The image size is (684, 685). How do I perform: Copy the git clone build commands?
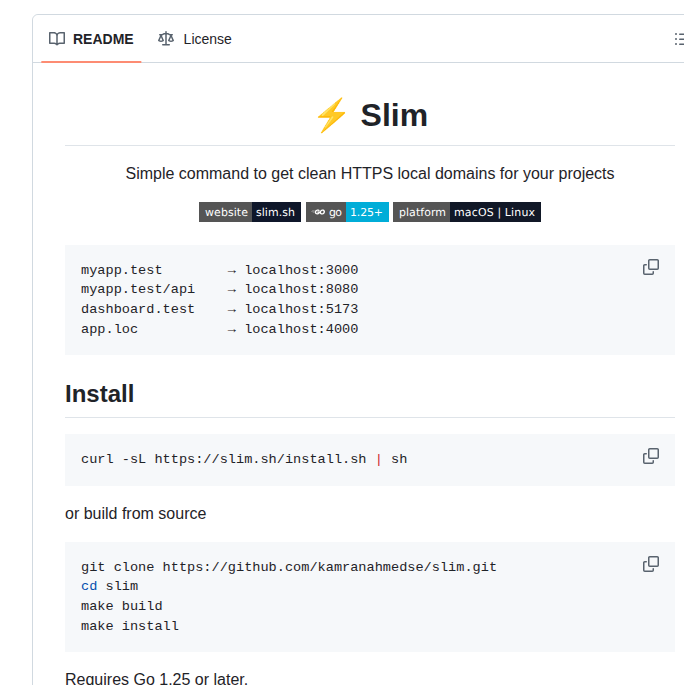click(651, 564)
